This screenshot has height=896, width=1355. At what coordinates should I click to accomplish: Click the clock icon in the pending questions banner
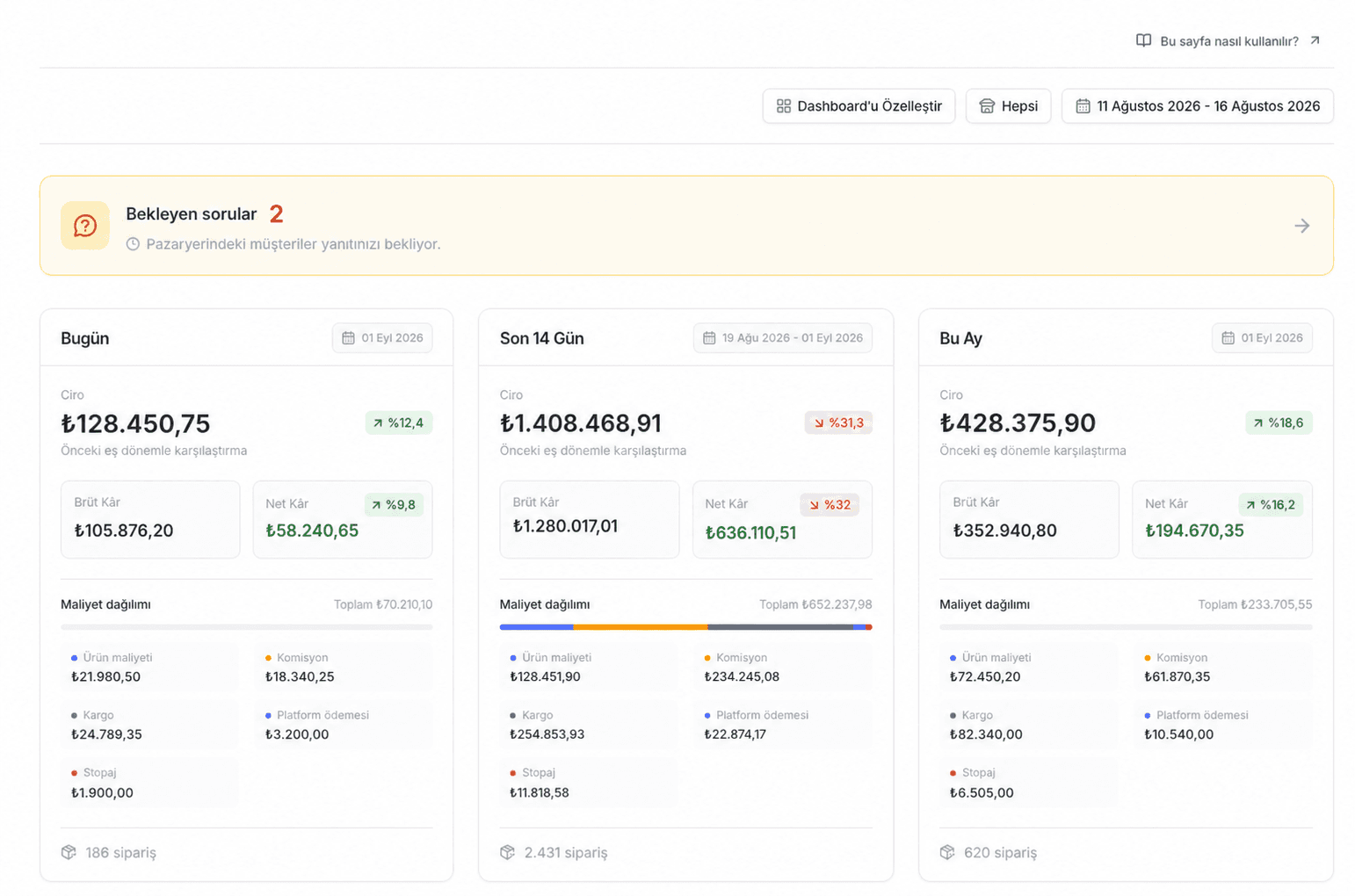click(133, 244)
